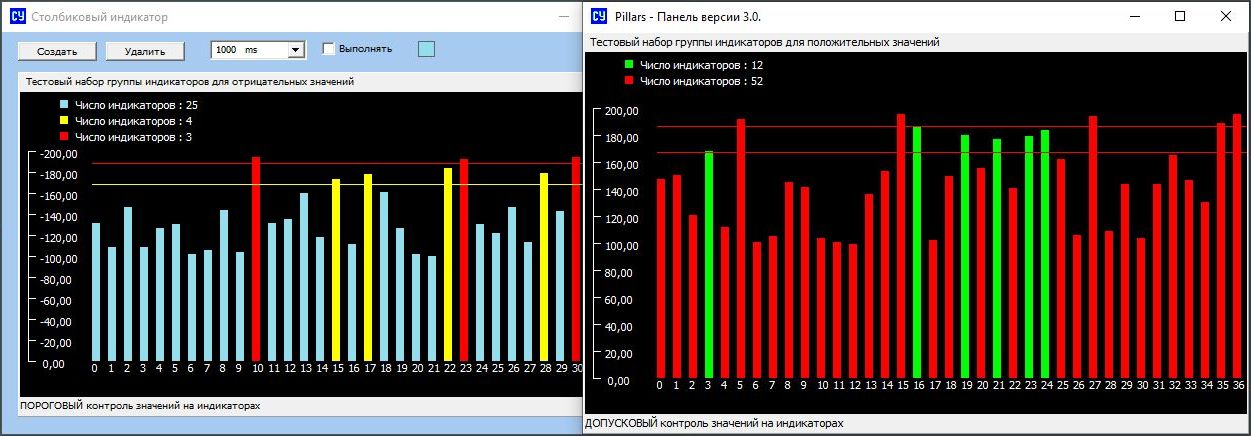Click the app icon of the Столбиковый индикатор window

point(16,16)
